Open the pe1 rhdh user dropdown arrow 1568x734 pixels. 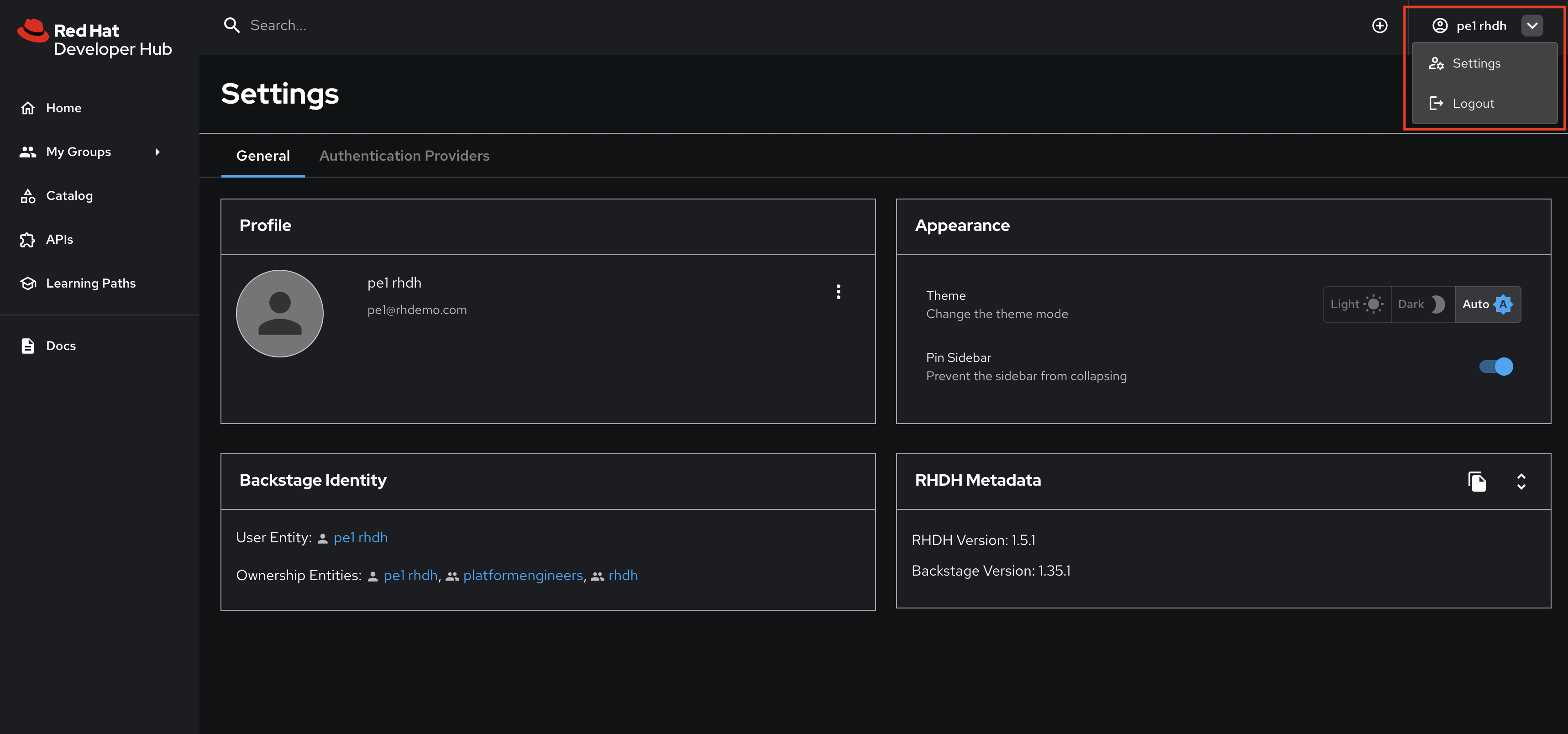point(1532,26)
